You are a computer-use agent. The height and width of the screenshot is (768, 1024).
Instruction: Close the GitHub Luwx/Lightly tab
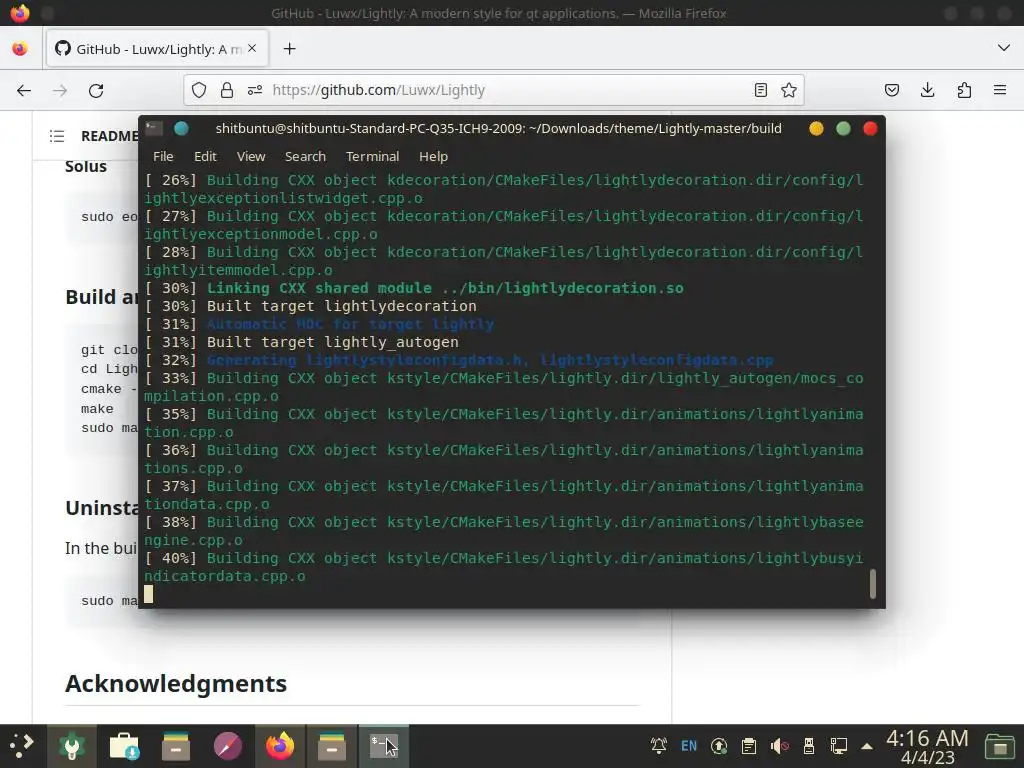252,48
